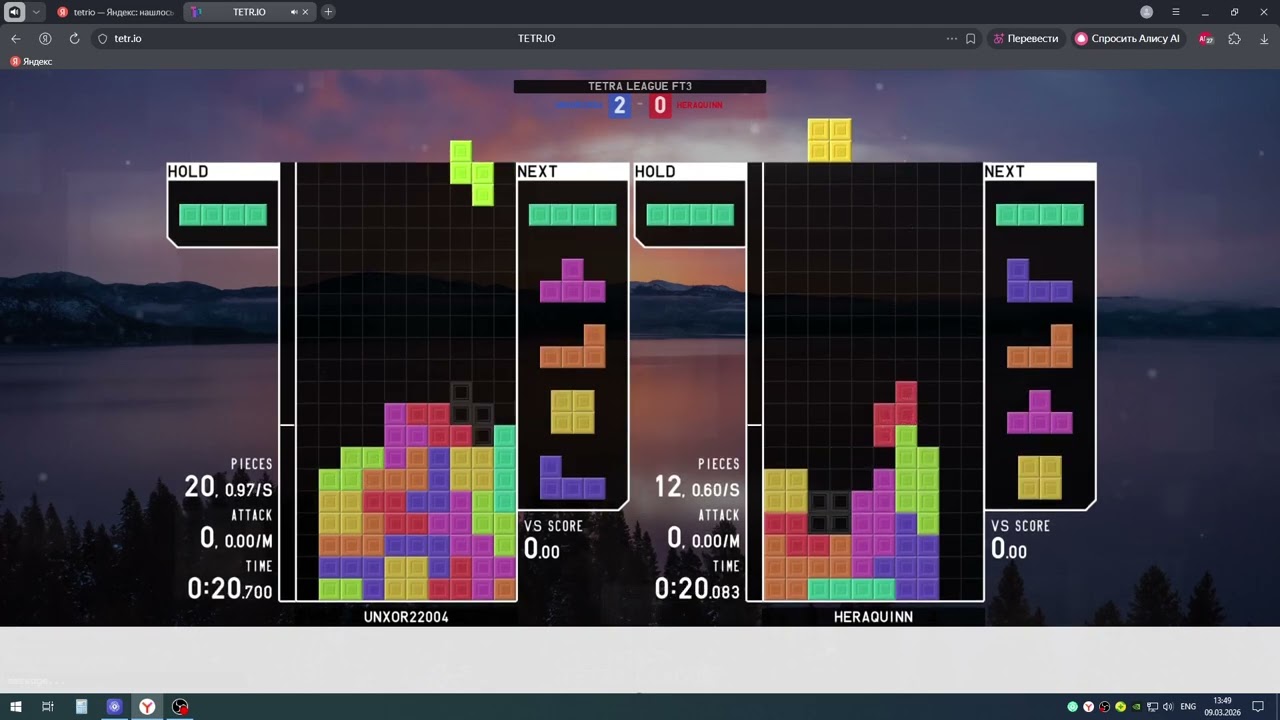Click the speaker icon at the tab strip's start
1280x720 pixels.
point(15,12)
